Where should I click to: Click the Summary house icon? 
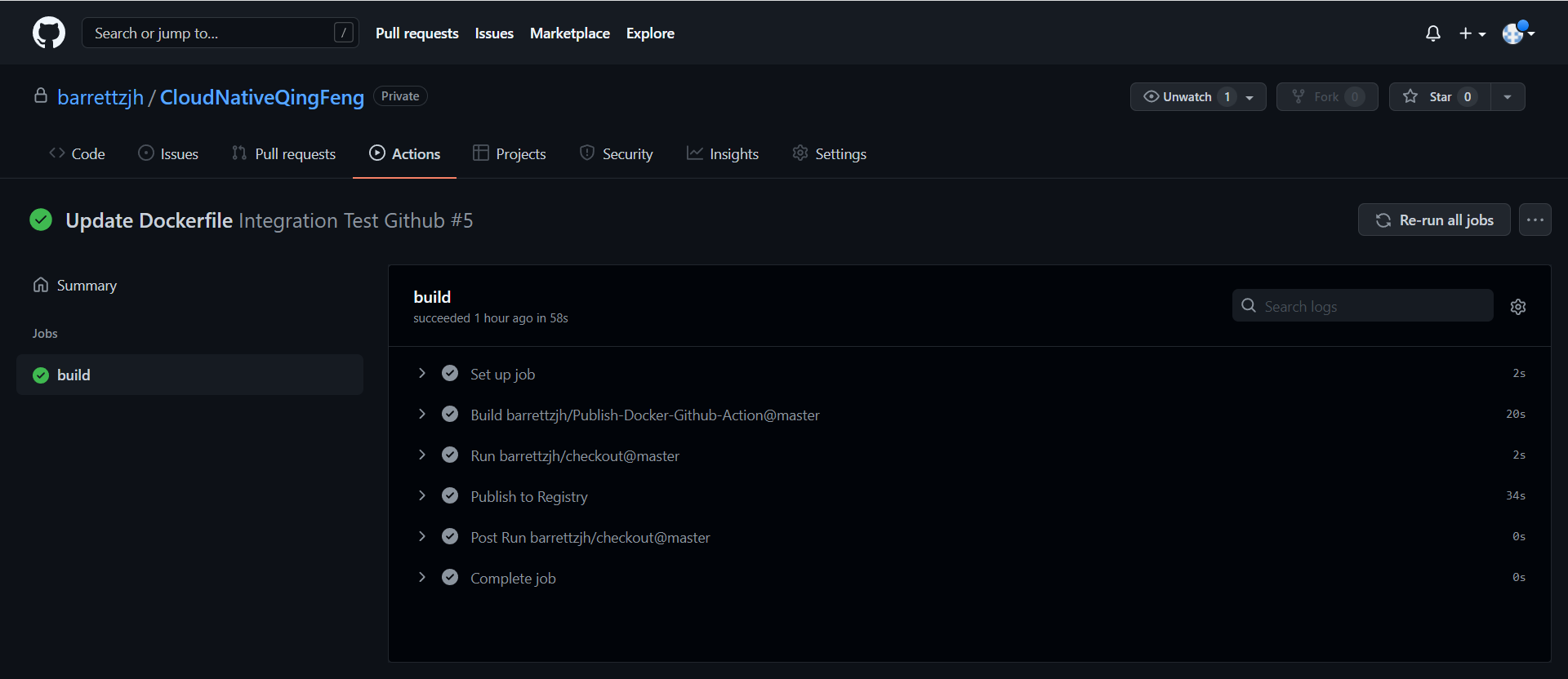[41, 285]
